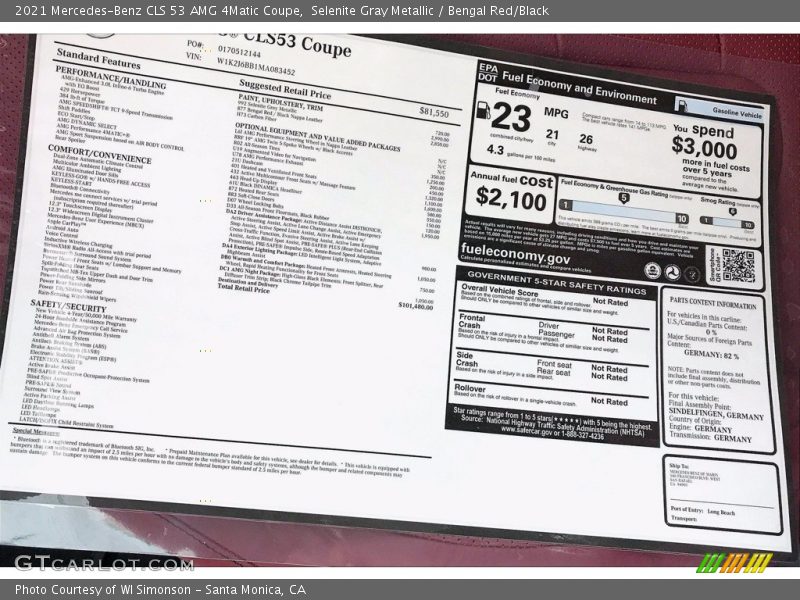Screen dimensions: 800x600
Task: Click "GOVERNMENT 5-STAR SAFETY RATINGS" banner
Action: (557, 283)
